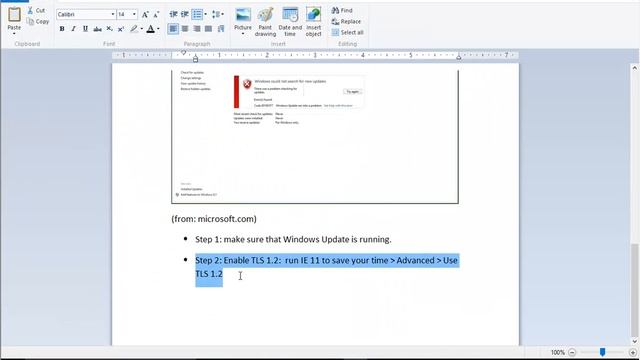Viewport: 640px width, 360px height.
Task: Toggle bullet list button
Action: (197, 14)
